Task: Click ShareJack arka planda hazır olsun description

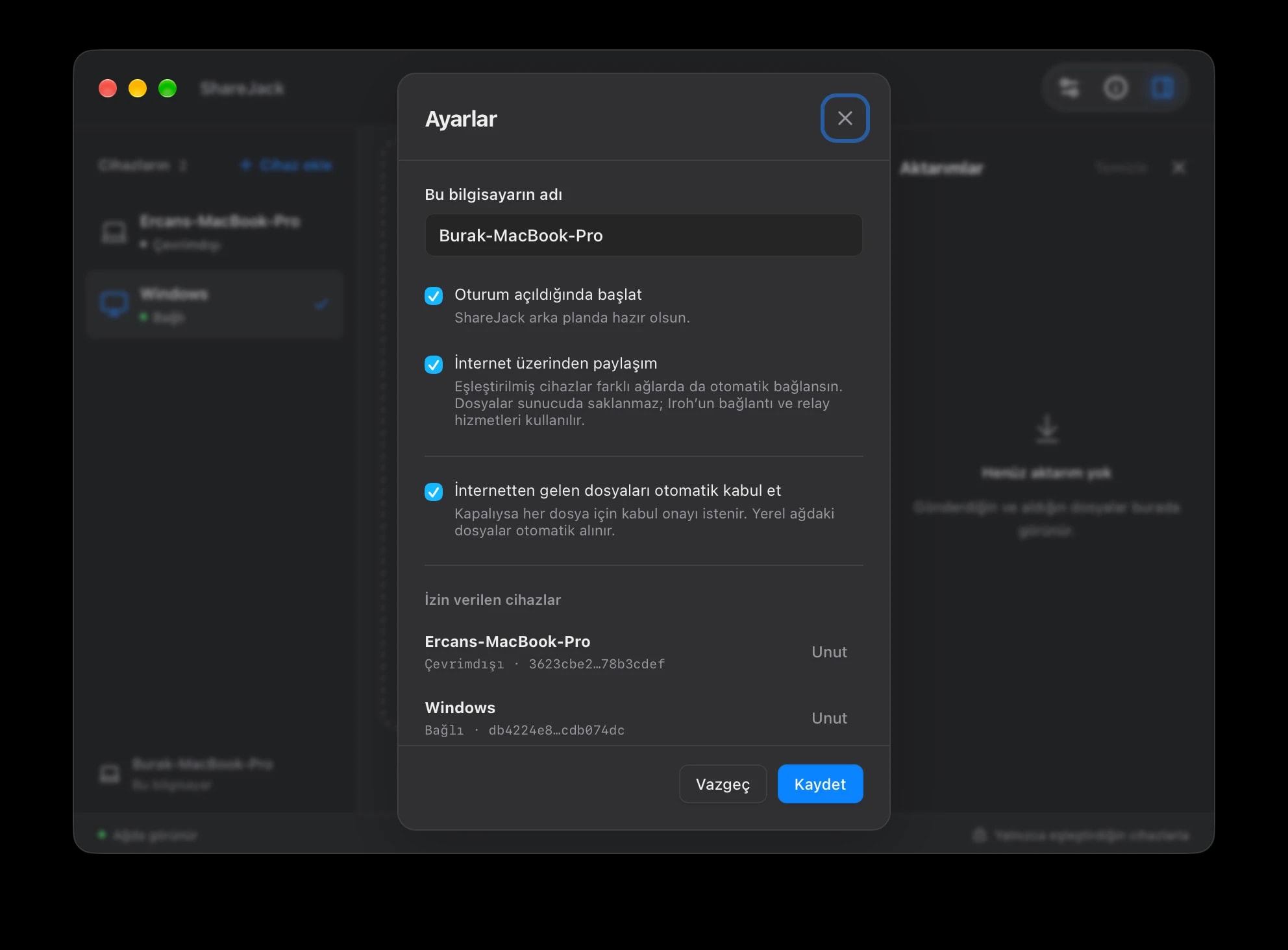Action: pyautogui.click(x=572, y=317)
